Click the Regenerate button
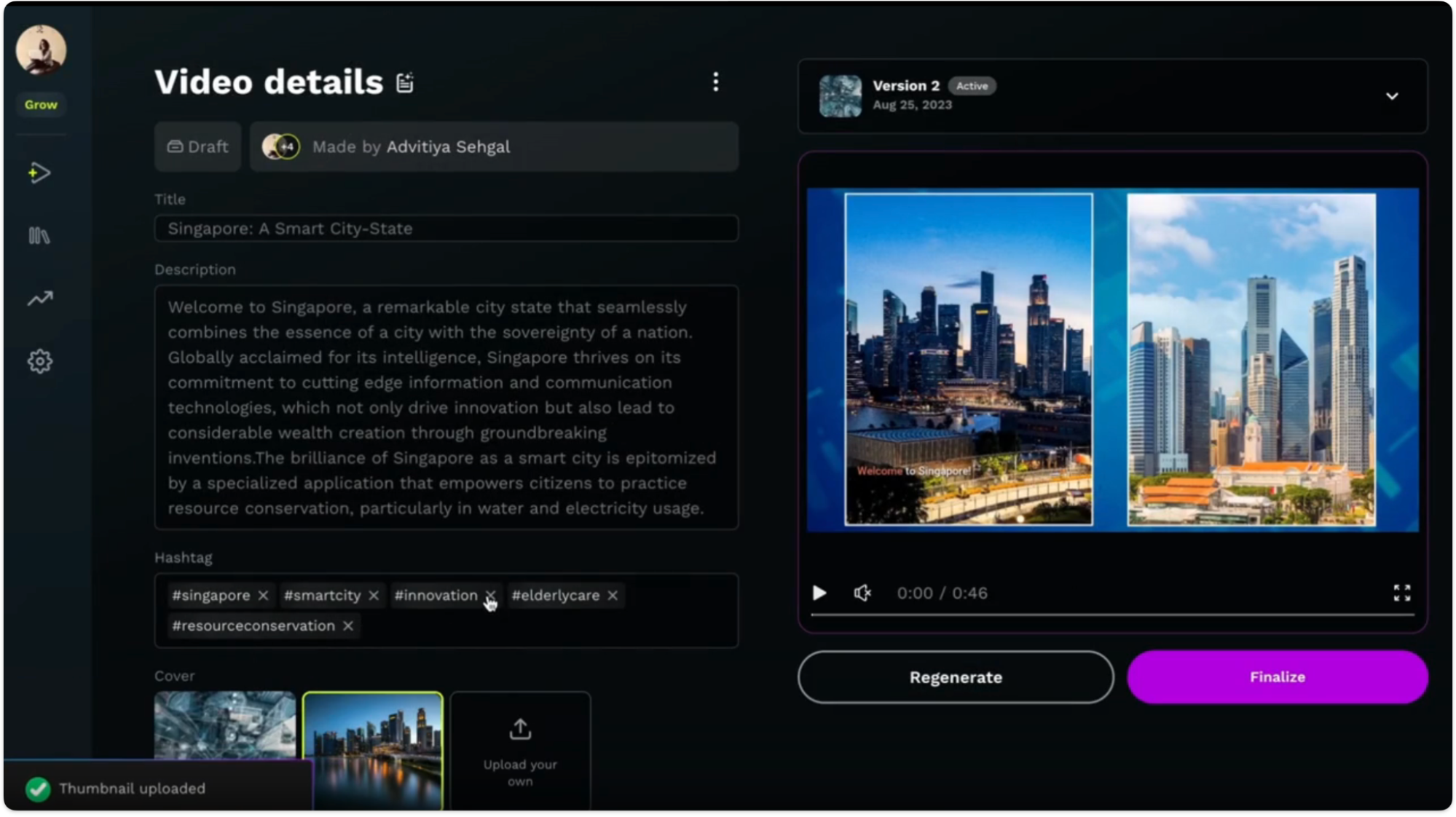Image resolution: width=1456 pixels, height=817 pixels. 955,677
